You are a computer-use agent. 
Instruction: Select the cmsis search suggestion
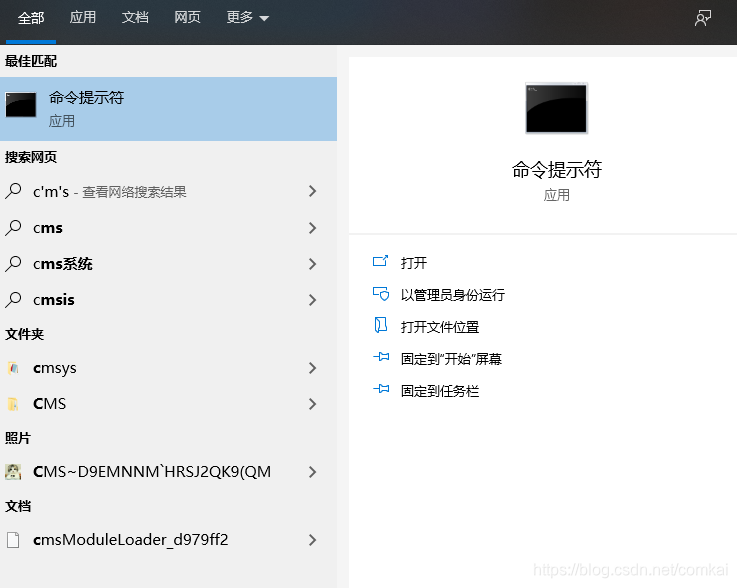(x=168, y=300)
